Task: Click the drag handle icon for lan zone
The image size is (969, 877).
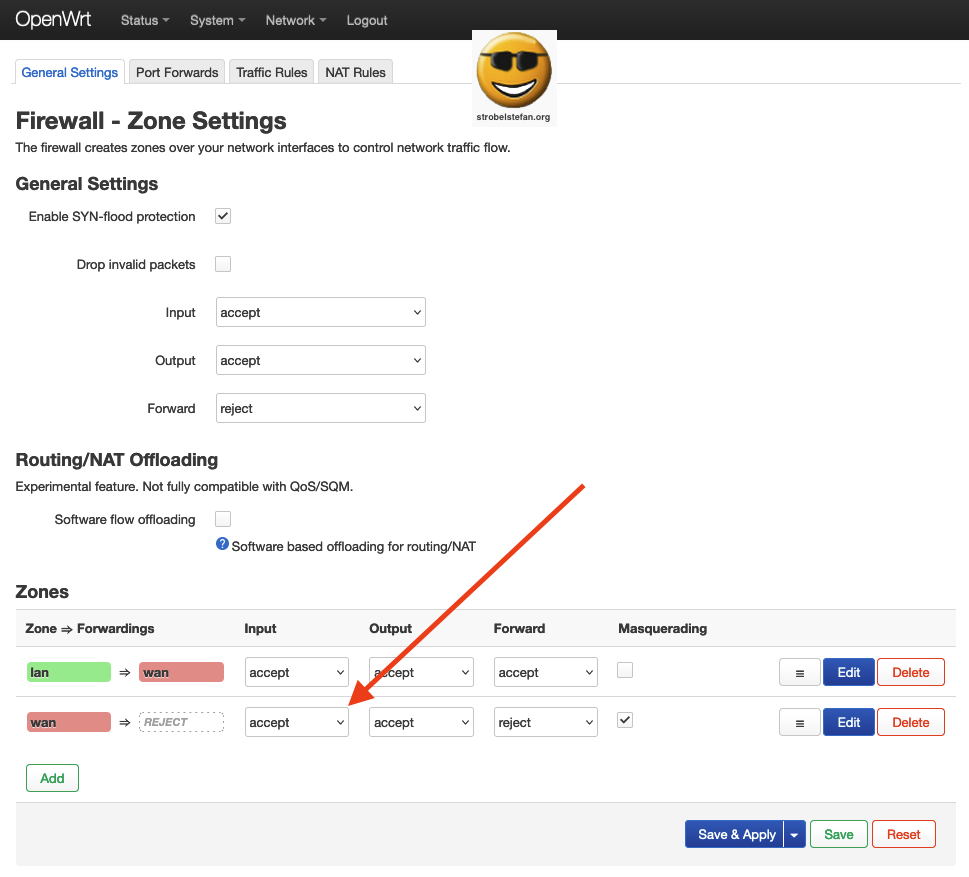Action: [799, 673]
